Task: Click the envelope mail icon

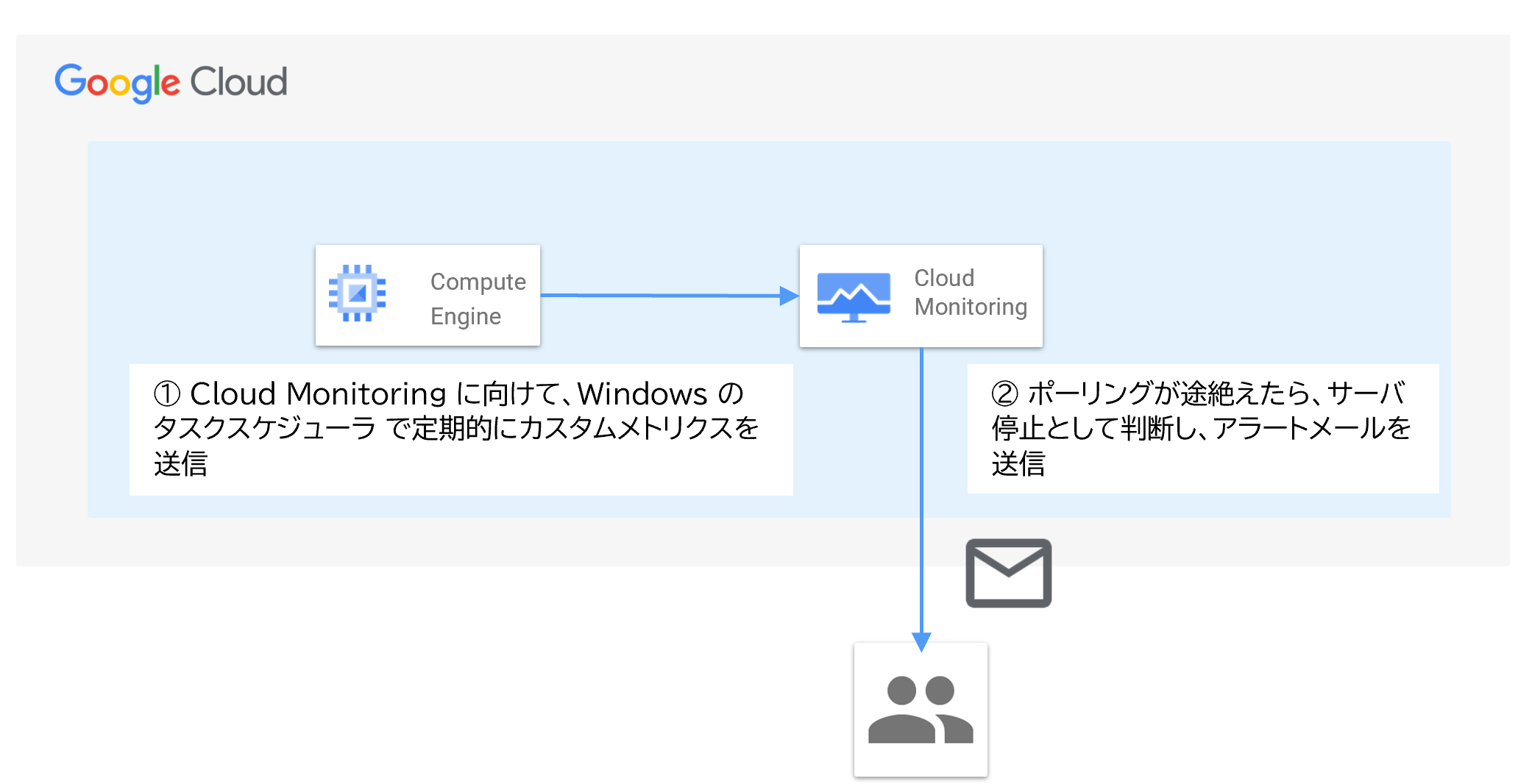Action: coord(1008,573)
